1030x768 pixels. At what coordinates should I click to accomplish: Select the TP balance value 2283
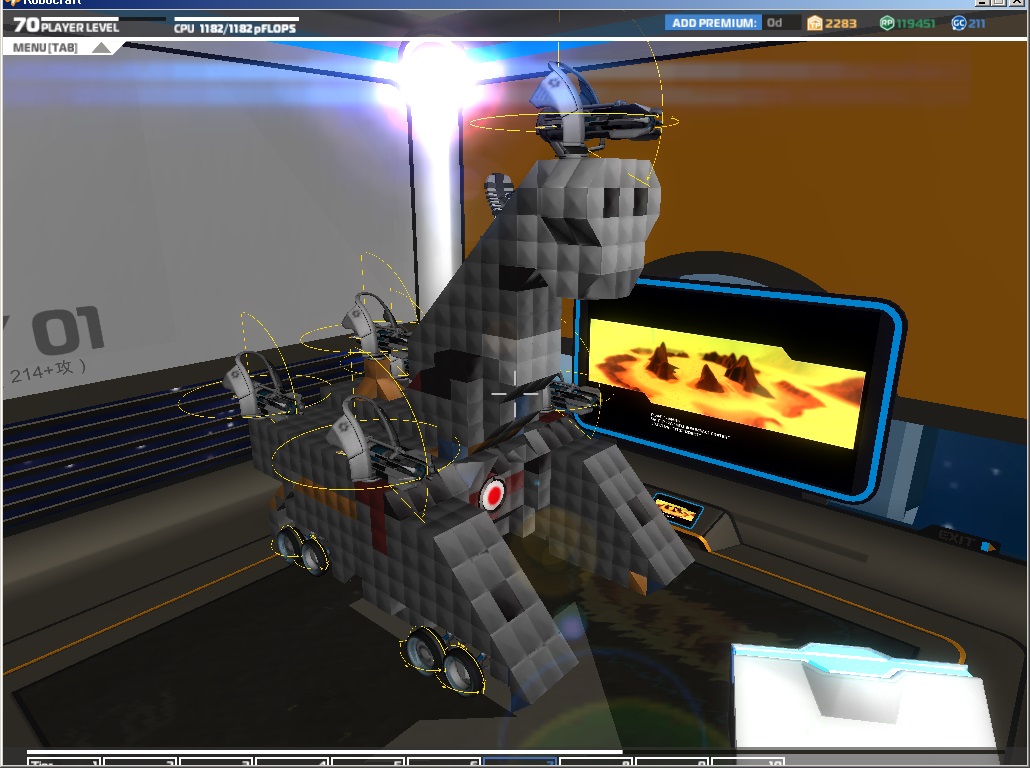pos(841,24)
